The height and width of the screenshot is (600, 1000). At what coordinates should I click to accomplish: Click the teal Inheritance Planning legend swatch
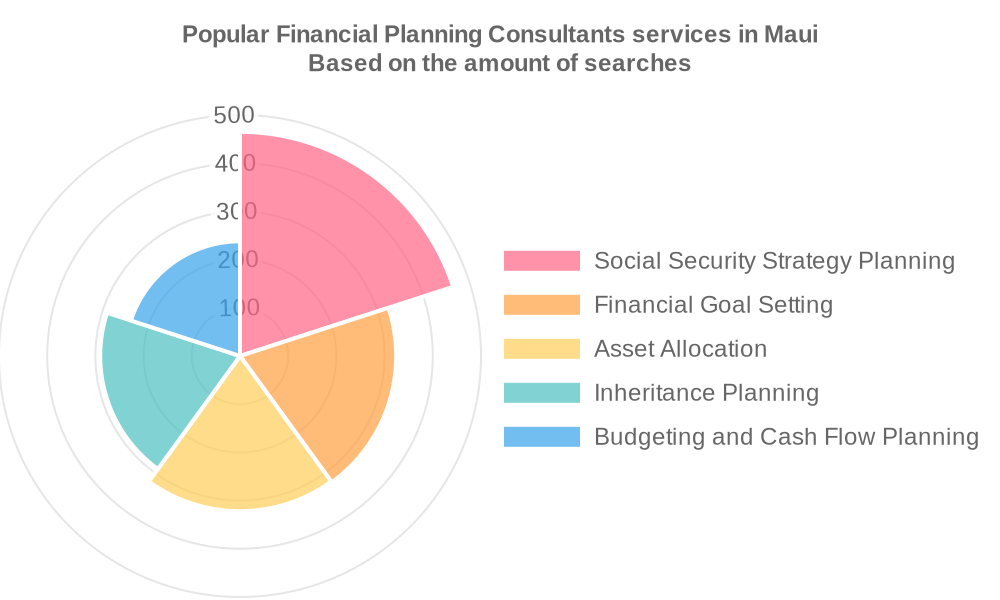pyautogui.click(x=541, y=393)
